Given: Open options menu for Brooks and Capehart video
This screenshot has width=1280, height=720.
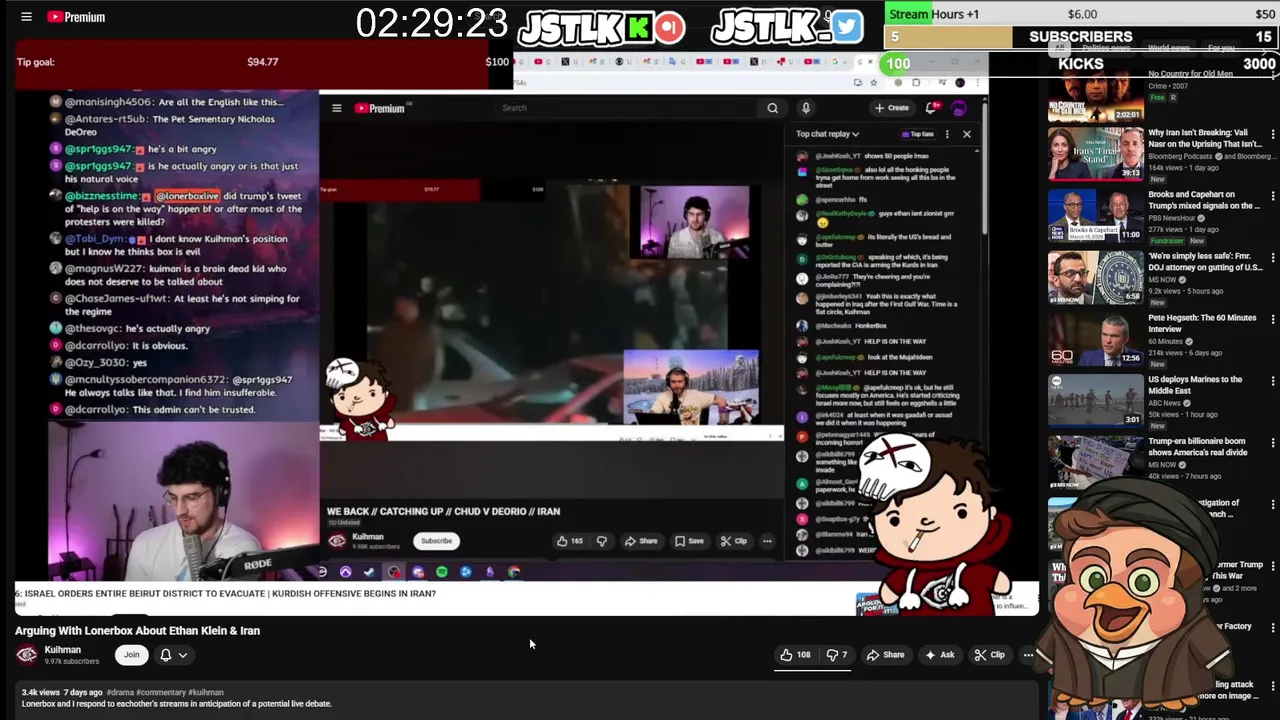Looking at the screenshot, I should pos(1273,196).
